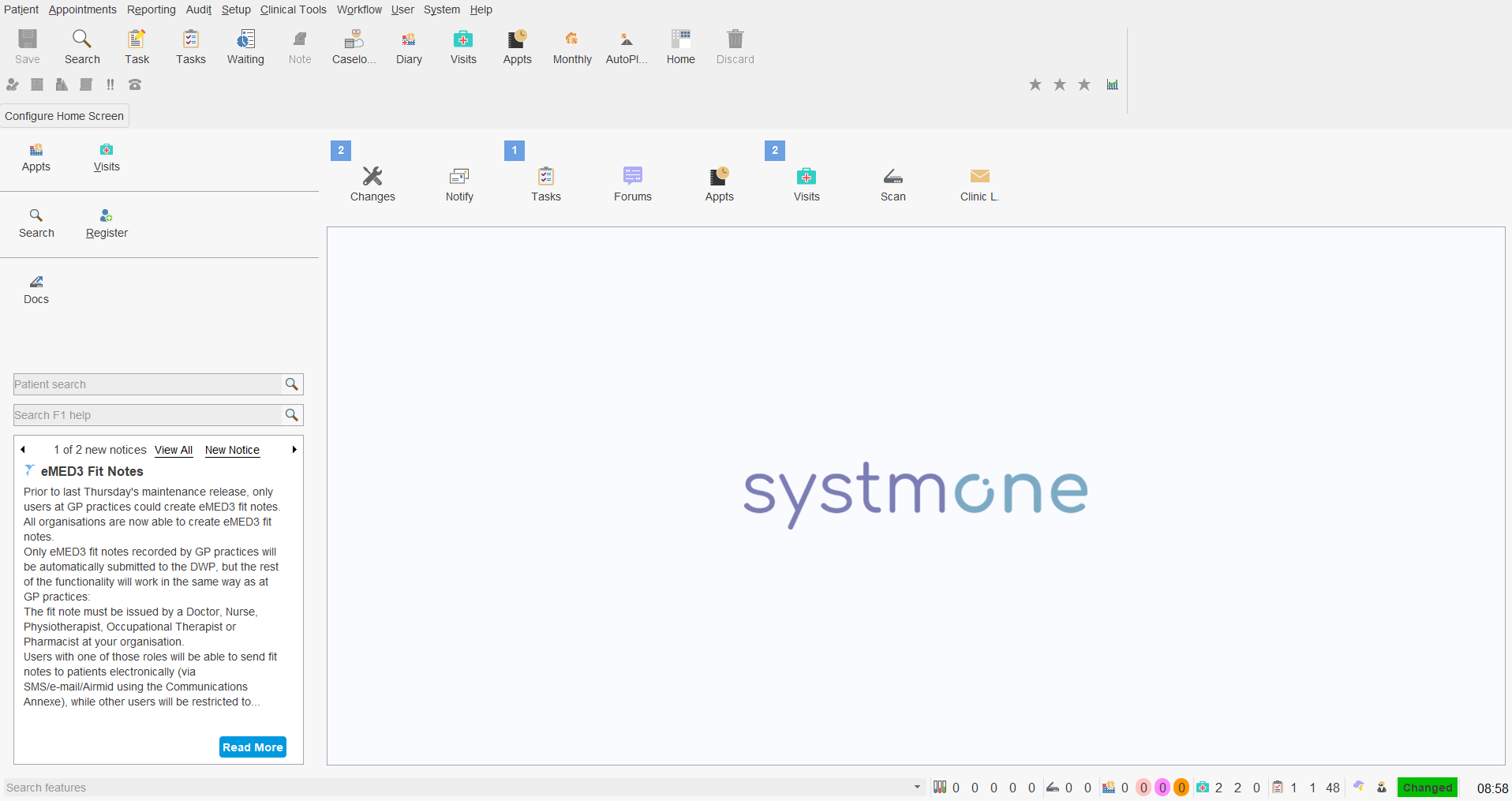Click the test tubes status bar icon
This screenshot has width=1512, height=801.
940,787
